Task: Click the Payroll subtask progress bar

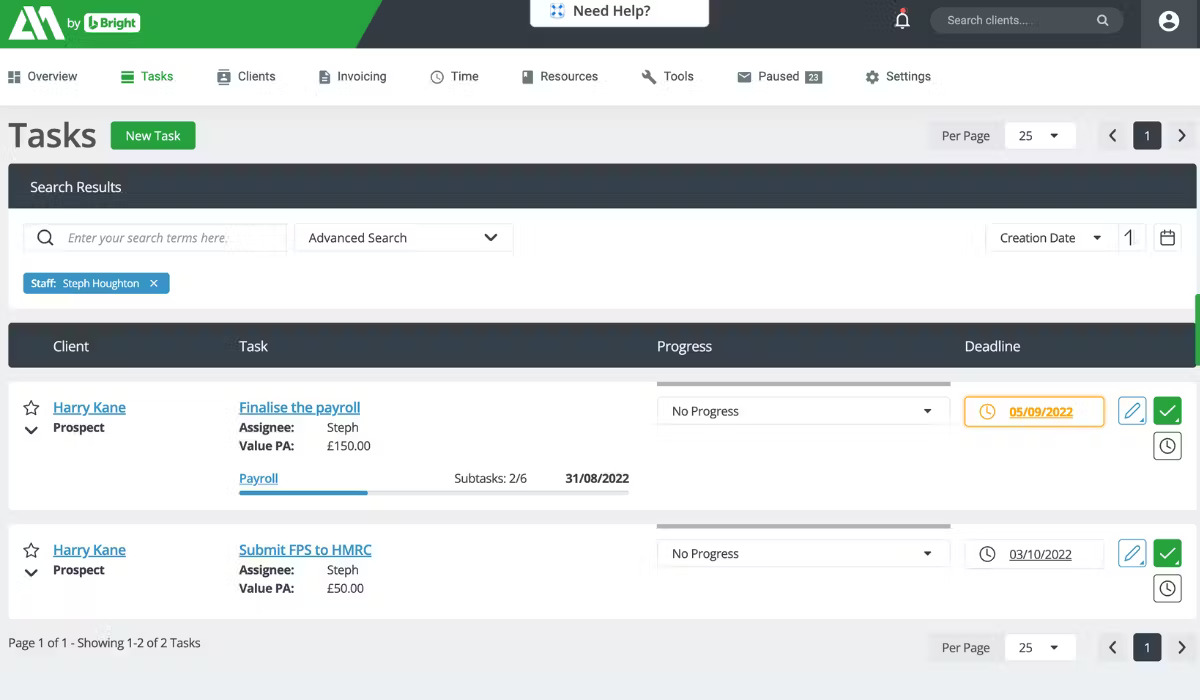Action: 300,491
